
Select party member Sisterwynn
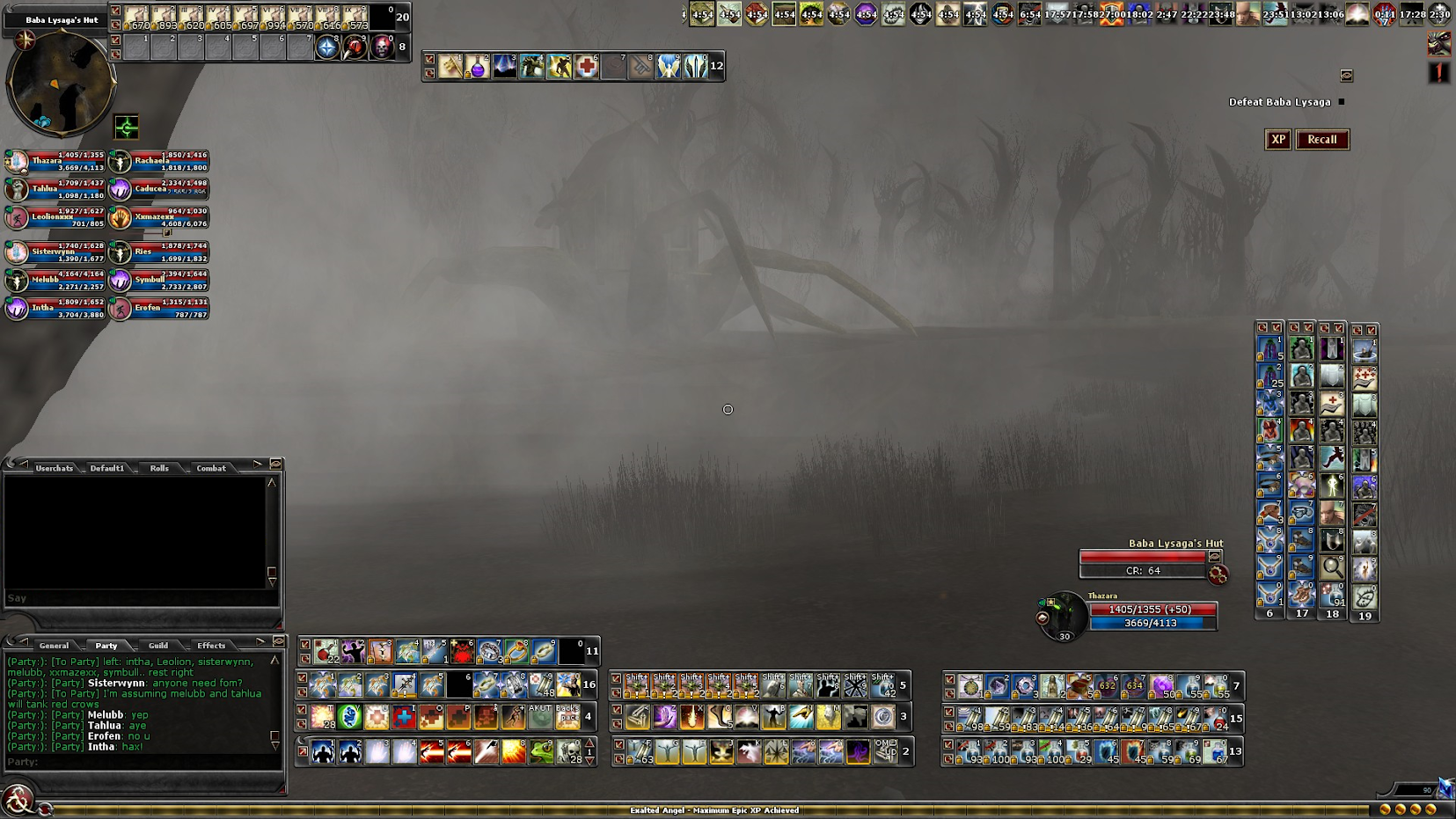(55, 252)
